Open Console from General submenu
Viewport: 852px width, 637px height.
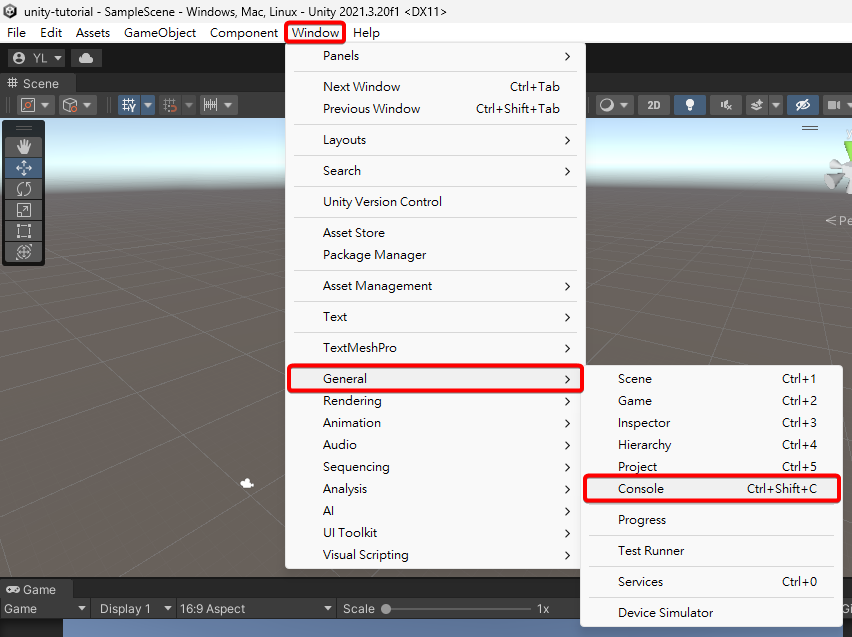[x=712, y=489]
